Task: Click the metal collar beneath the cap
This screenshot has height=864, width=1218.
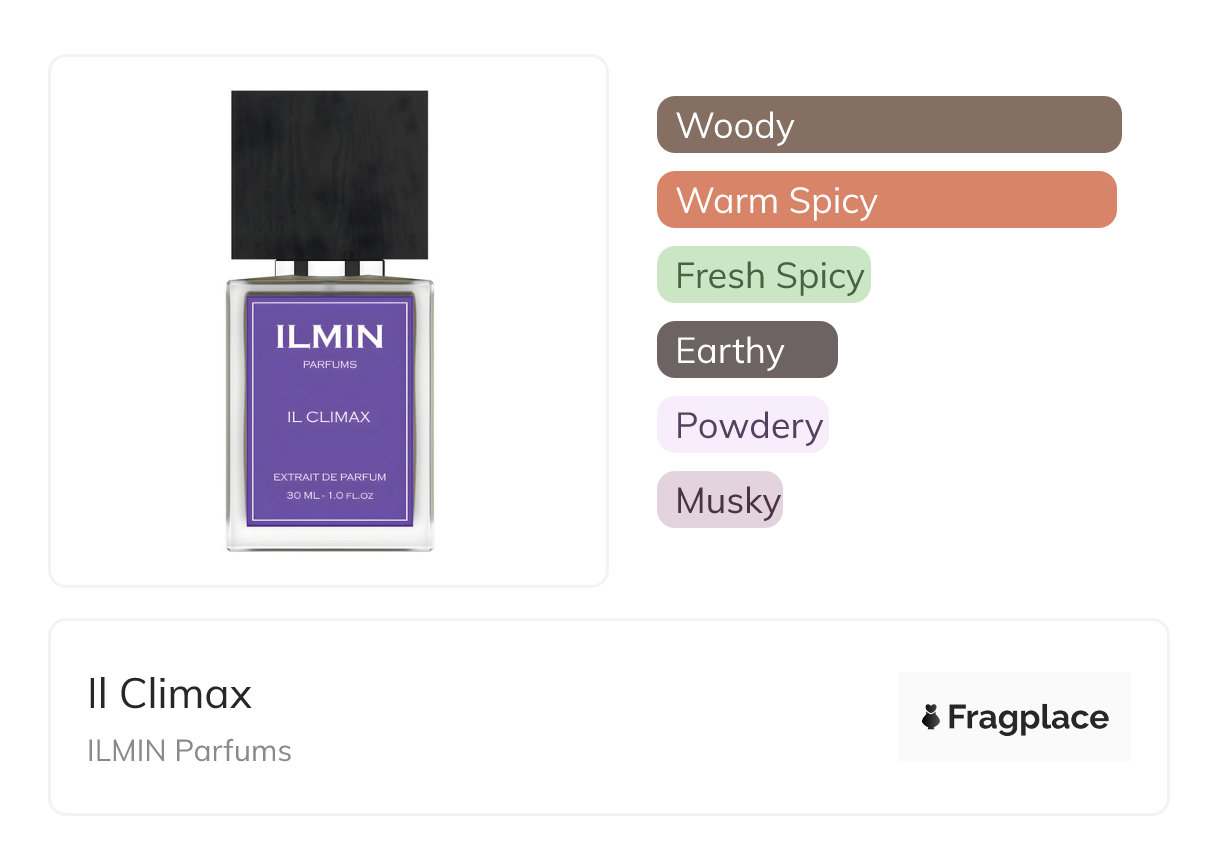Action: 329,268
